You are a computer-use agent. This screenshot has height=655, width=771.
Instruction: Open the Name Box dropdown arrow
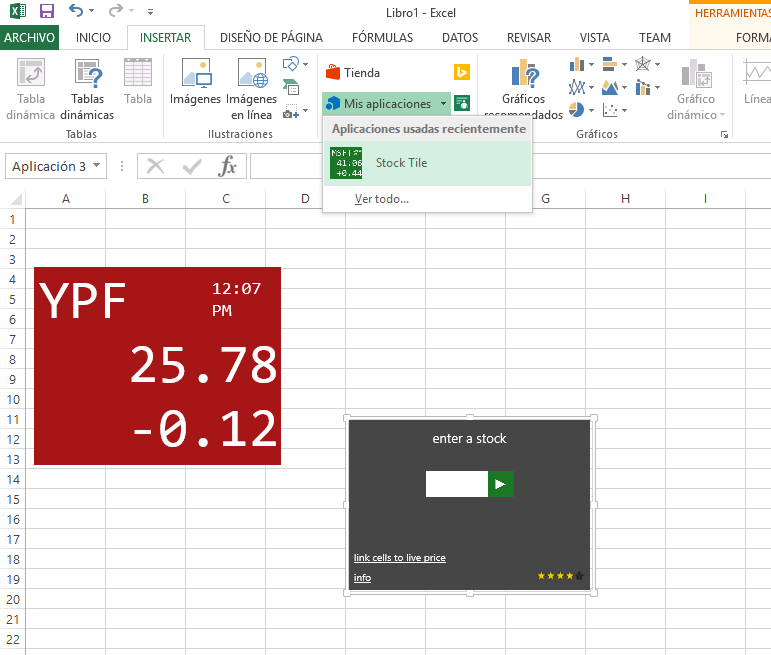click(97, 166)
